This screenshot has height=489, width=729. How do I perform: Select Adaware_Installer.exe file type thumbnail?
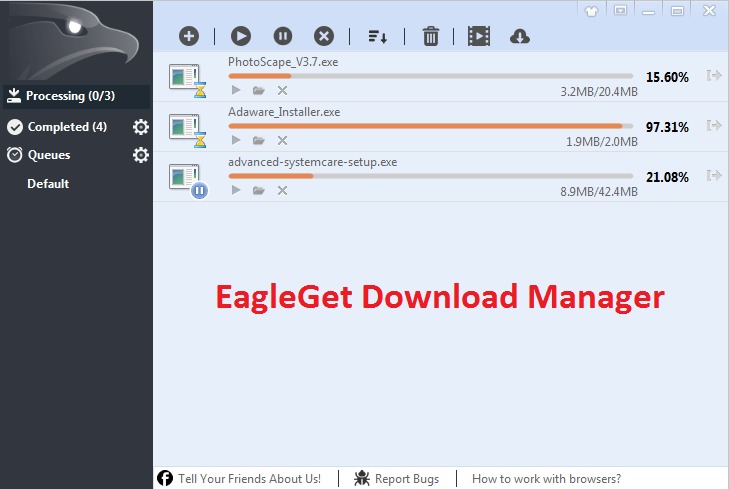(187, 131)
